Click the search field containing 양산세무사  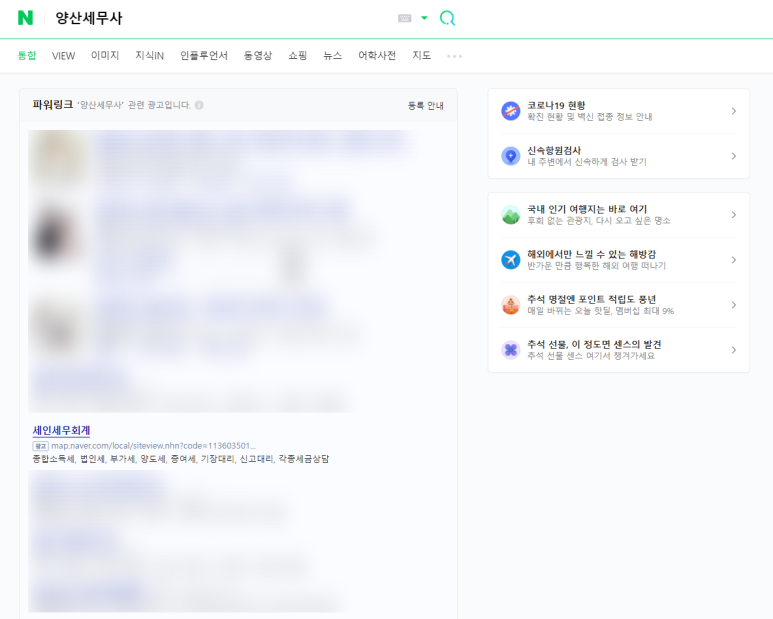tap(222, 18)
